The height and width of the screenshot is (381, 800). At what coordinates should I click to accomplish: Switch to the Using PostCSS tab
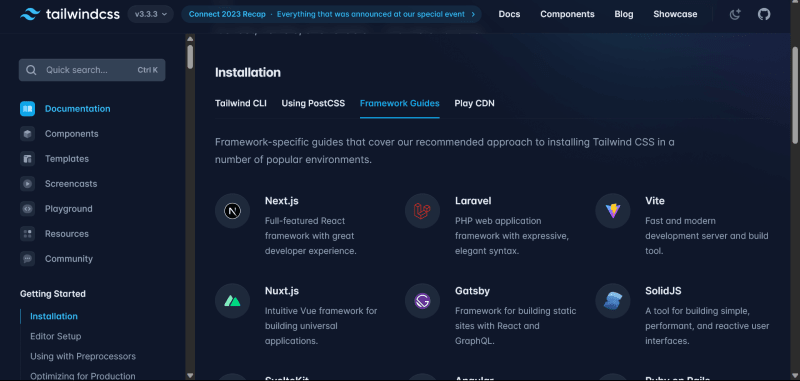313,103
